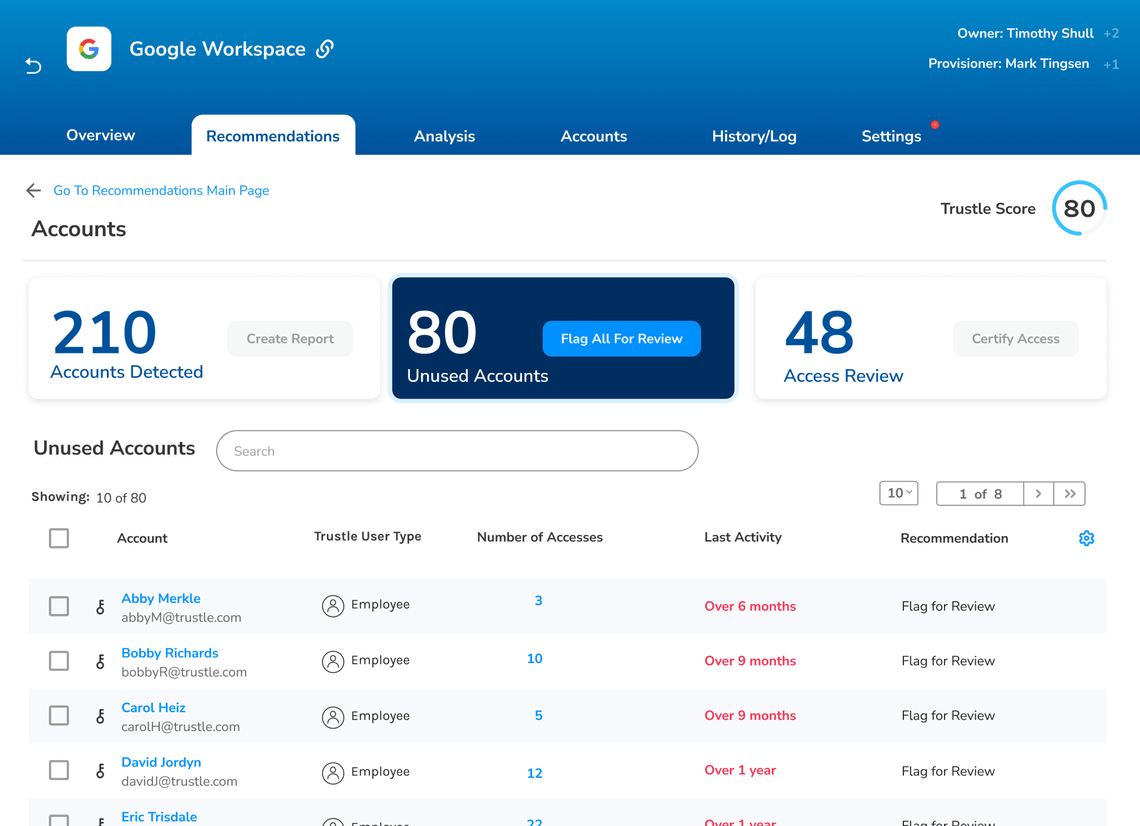The width and height of the screenshot is (1140, 826).
Task: Go to next page arrow
Action: [1038, 494]
